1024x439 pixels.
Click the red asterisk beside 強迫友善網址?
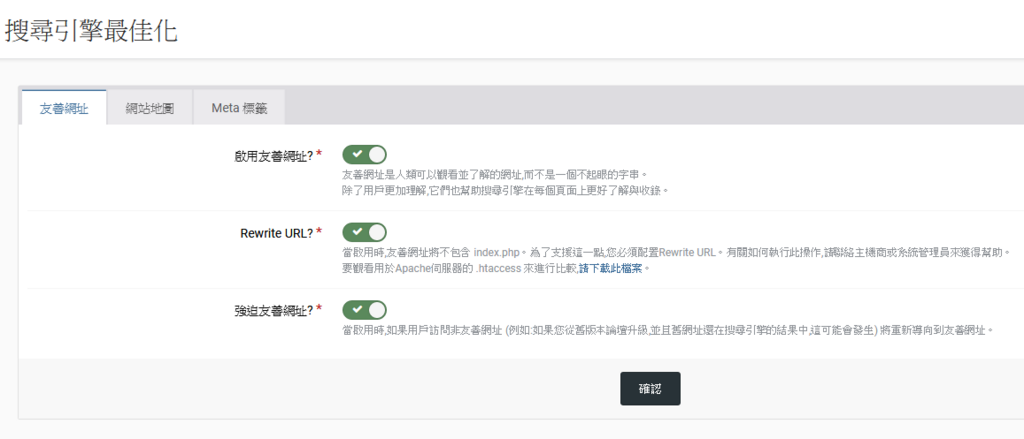click(x=319, y=310)
